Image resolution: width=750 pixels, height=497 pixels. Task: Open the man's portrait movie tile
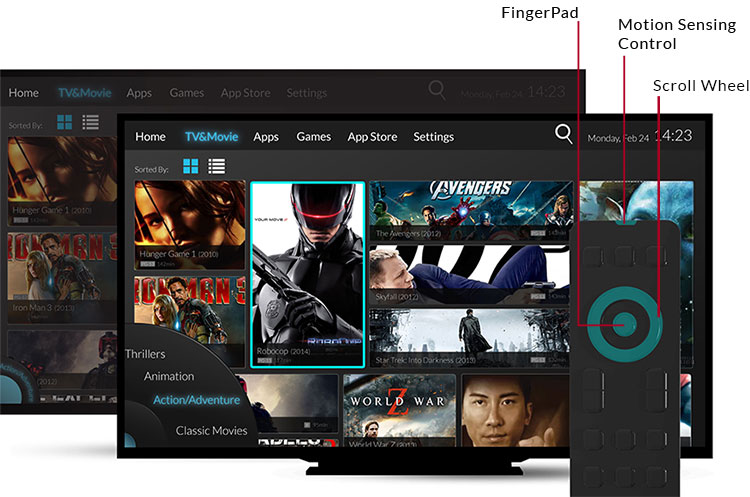515,410
